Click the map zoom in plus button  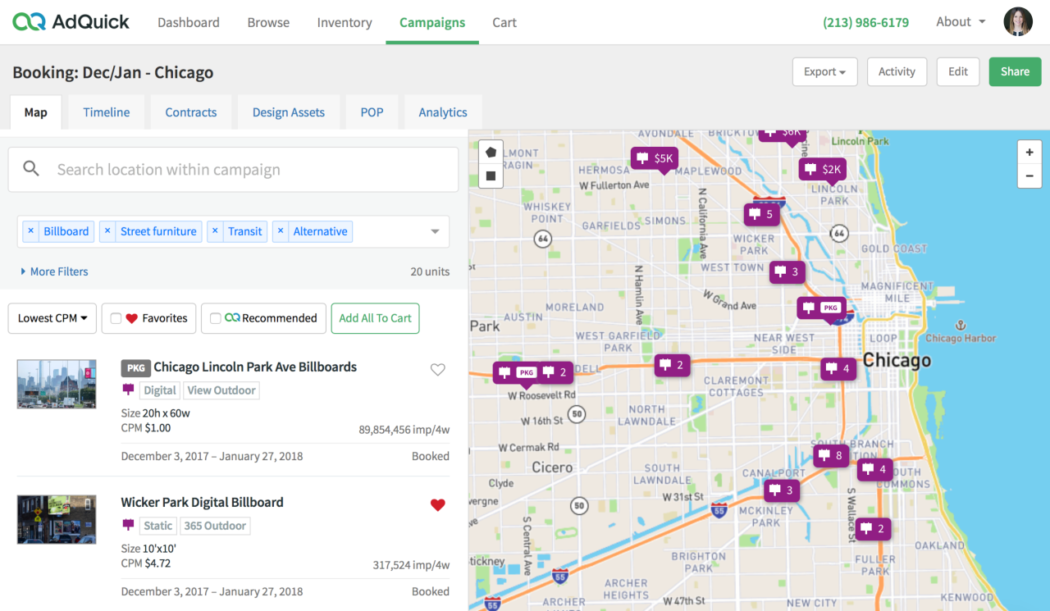click(1028, 153)
